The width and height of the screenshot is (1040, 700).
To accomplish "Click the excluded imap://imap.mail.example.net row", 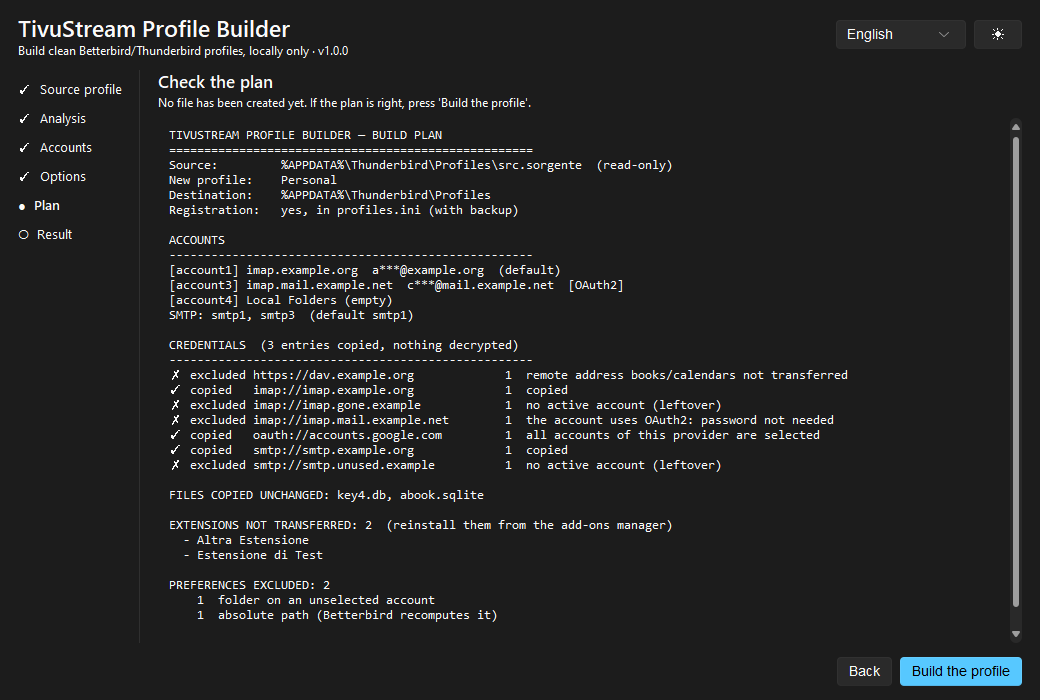I will tap(501, 421).
